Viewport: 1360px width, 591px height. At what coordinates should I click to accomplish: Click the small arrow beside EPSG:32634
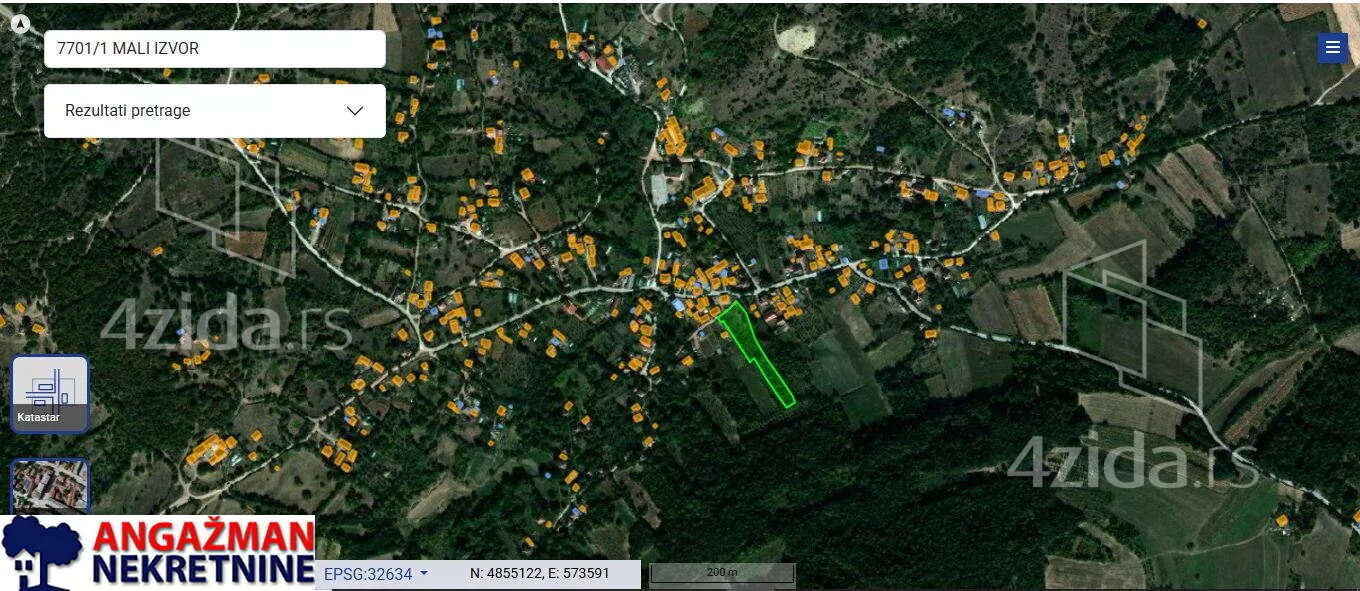pos(424,574)
